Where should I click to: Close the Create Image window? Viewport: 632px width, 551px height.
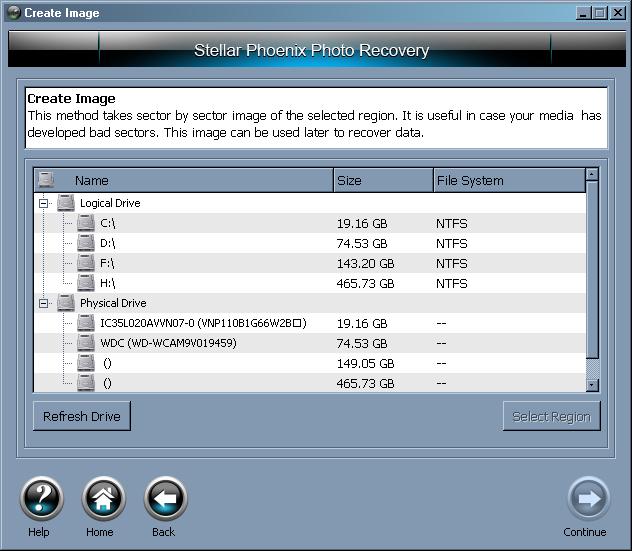coord(618,13)
